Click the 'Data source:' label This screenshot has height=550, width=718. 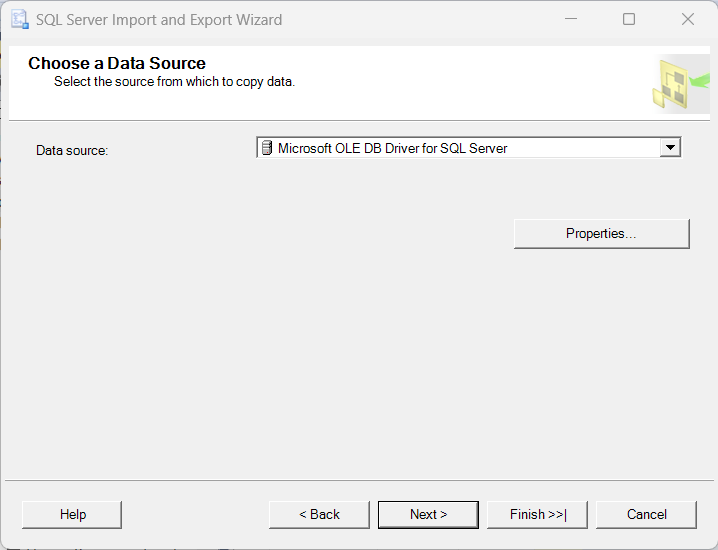coord(72,150)
